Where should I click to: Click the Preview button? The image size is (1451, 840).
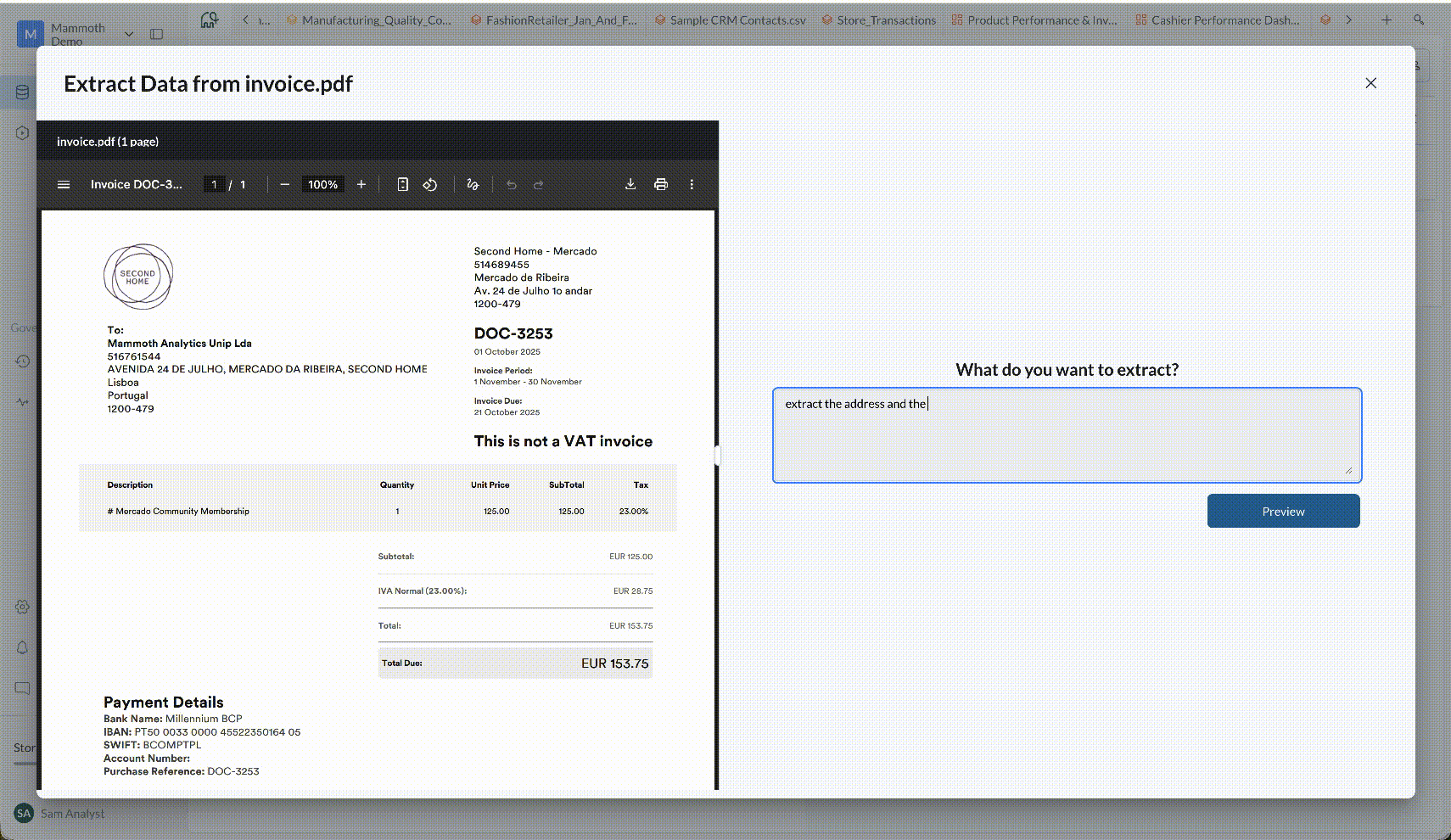click(1283, 511)
